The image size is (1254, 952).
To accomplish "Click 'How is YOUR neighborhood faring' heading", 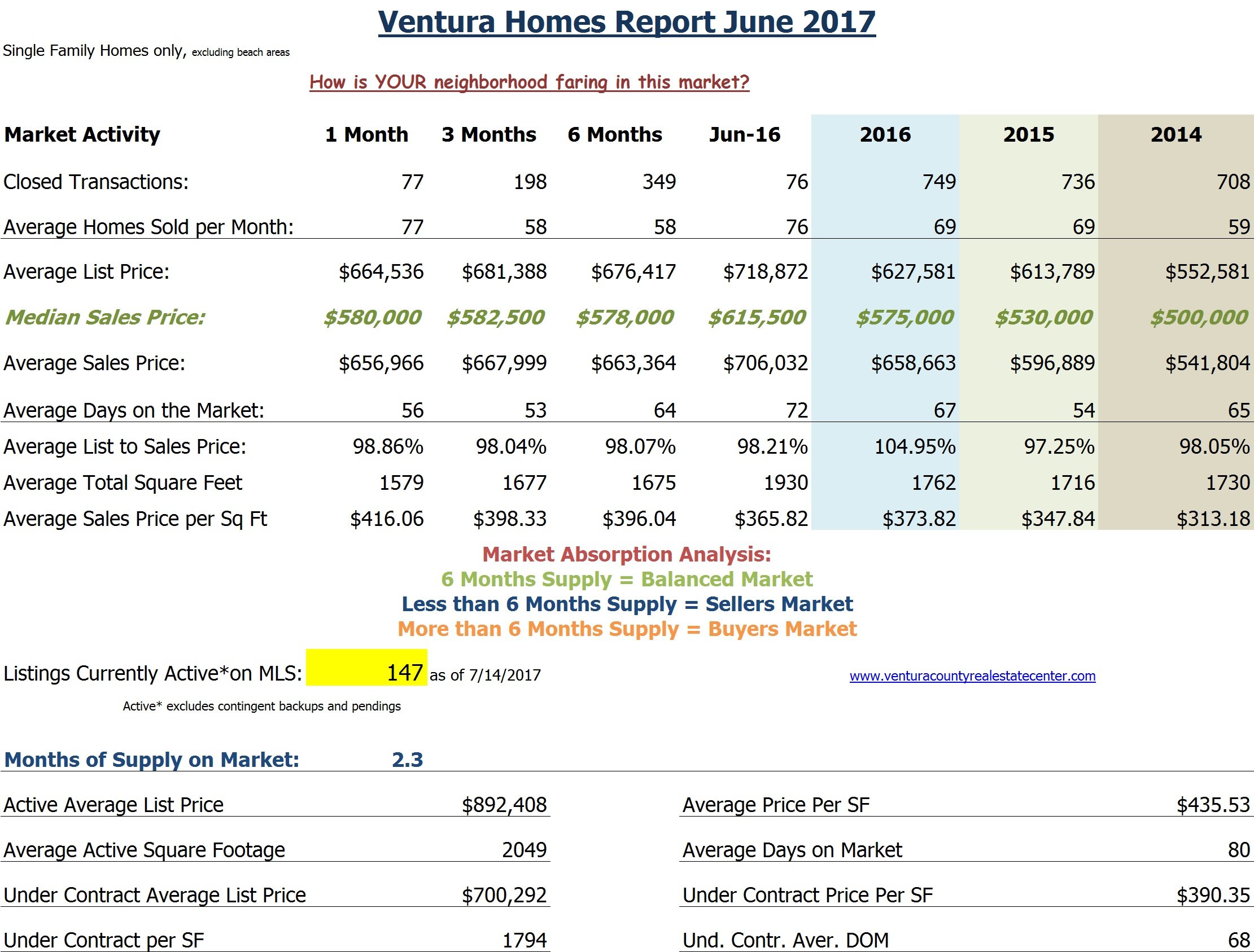I will pyautogui.click(x=530, y=82).
